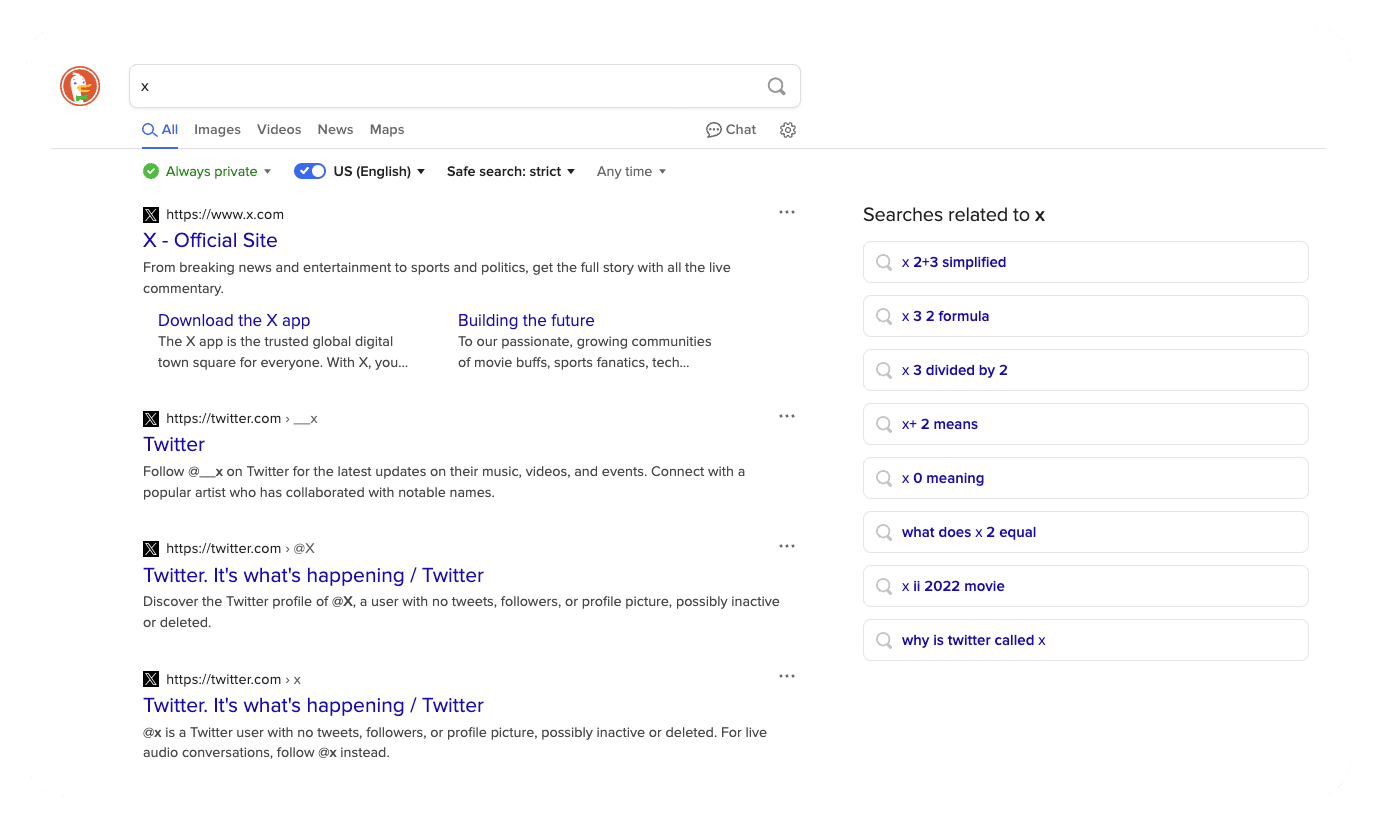Image resolution: width=1377 pixels, height=823 pixels.
Task: Click X favicon beside https://www.x.com
Action: click(151, 214)
